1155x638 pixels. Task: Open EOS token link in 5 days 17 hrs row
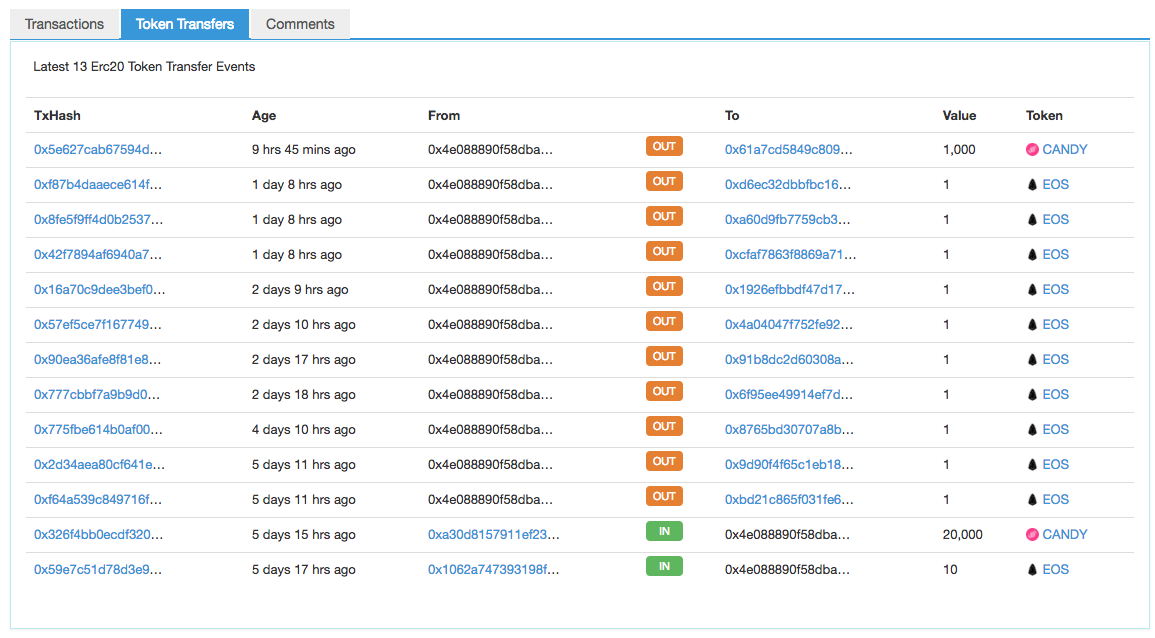click(1056, 569)
